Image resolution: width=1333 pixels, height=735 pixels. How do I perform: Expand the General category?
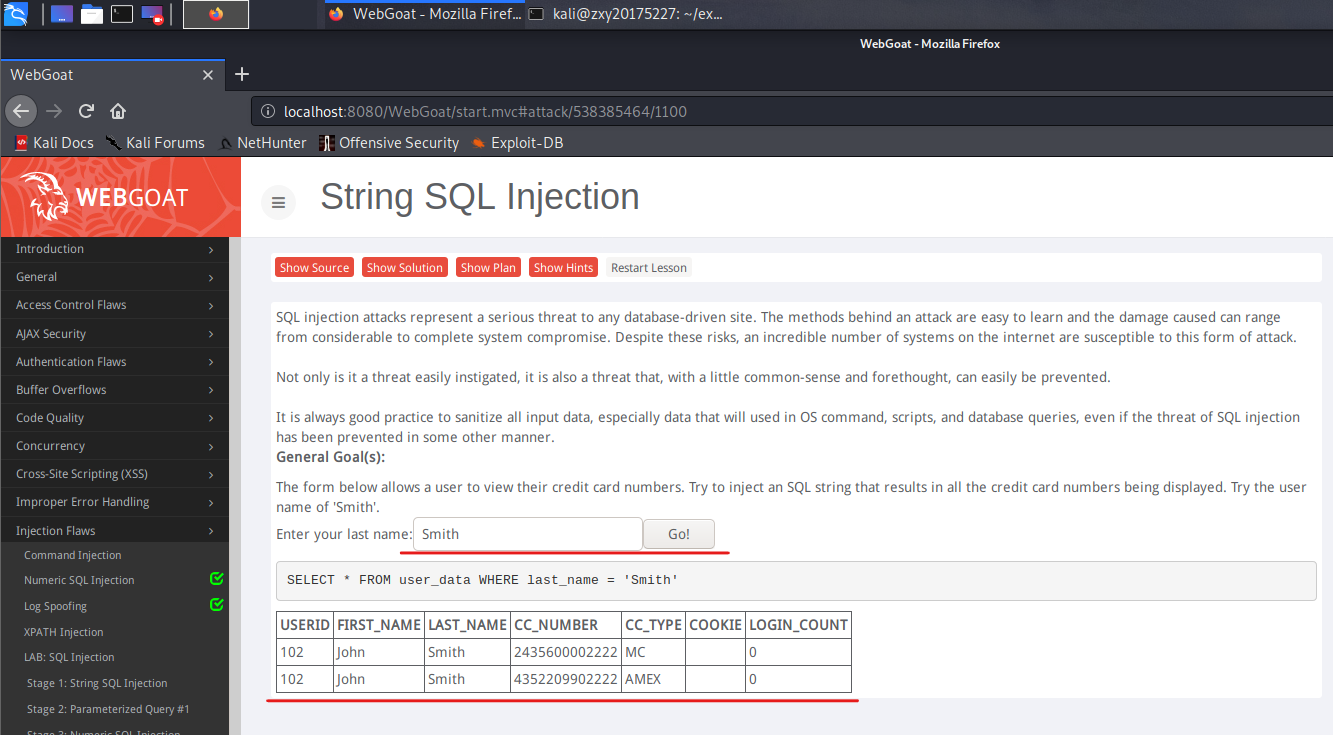tap(114, 277)
